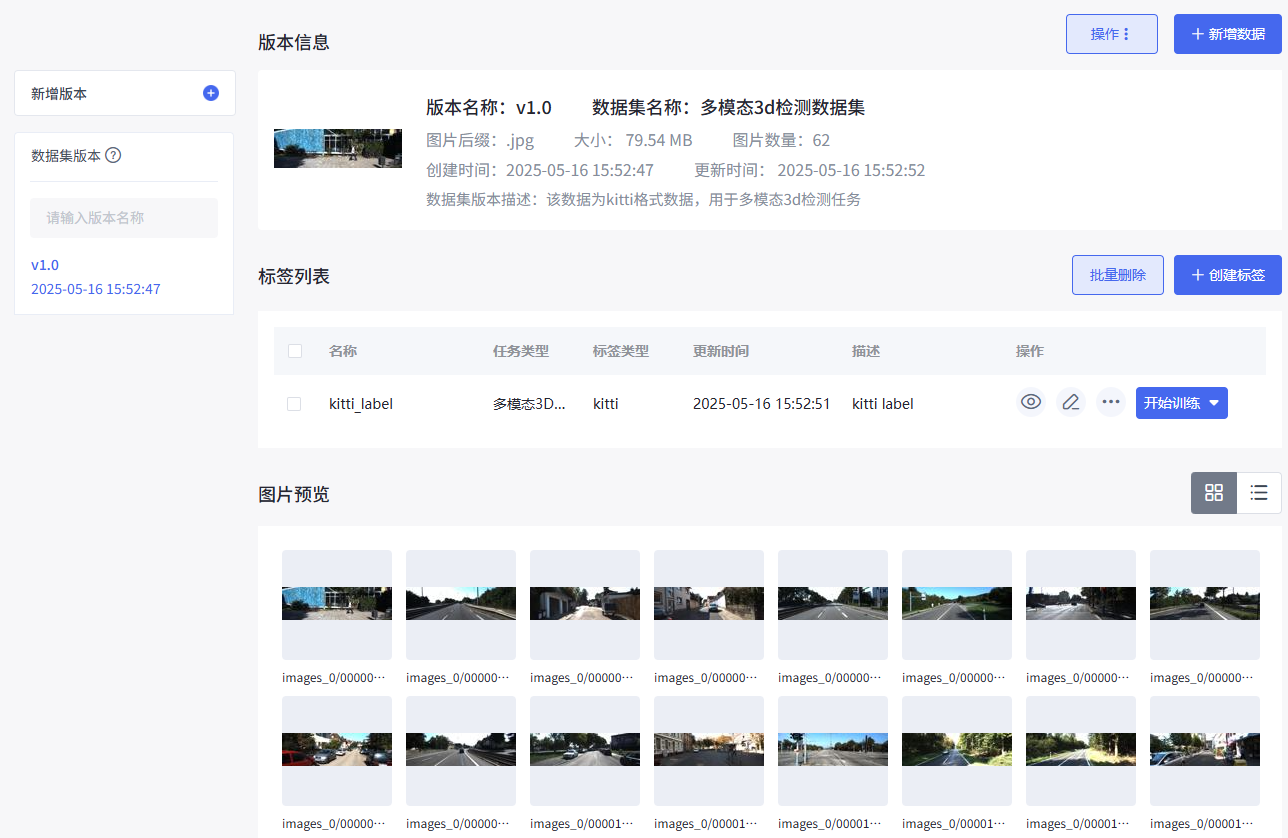Open the 操作 actions menu

[1112, 34]
